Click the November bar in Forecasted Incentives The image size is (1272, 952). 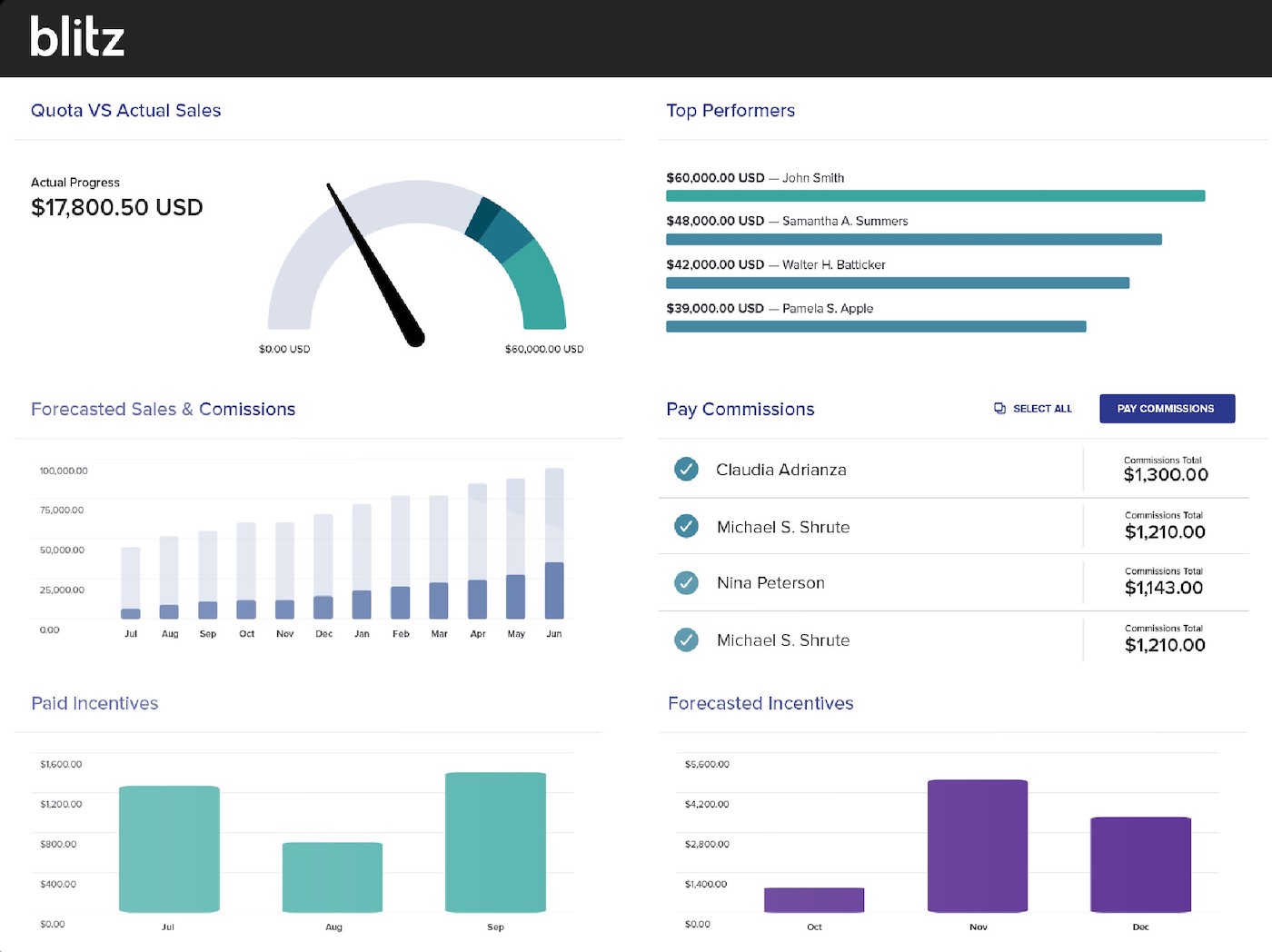click(x=978, y=845)
